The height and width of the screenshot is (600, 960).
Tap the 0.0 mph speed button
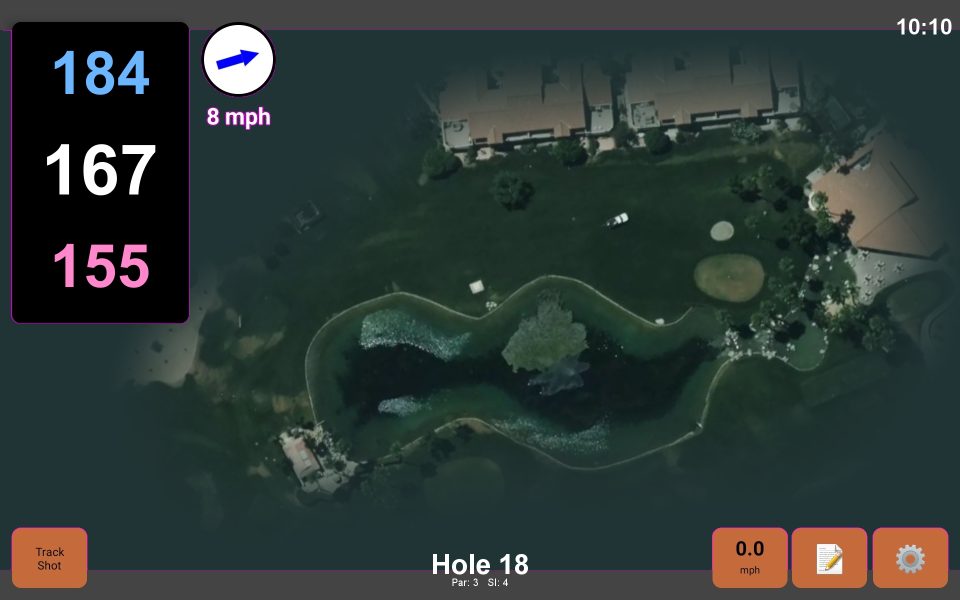tap(749, 558)
